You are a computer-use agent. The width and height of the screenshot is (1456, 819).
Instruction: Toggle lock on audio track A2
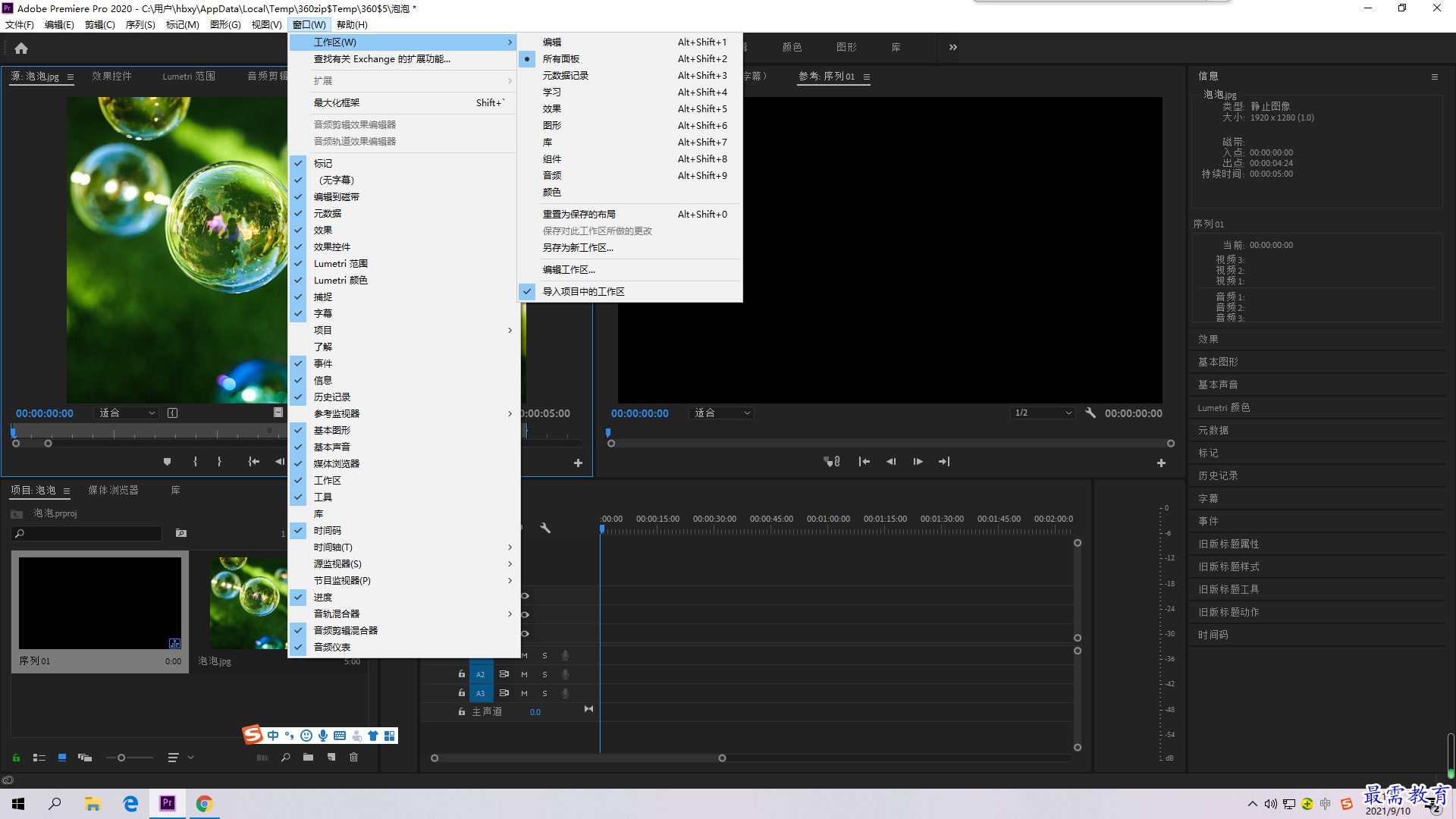pos(461,674)
